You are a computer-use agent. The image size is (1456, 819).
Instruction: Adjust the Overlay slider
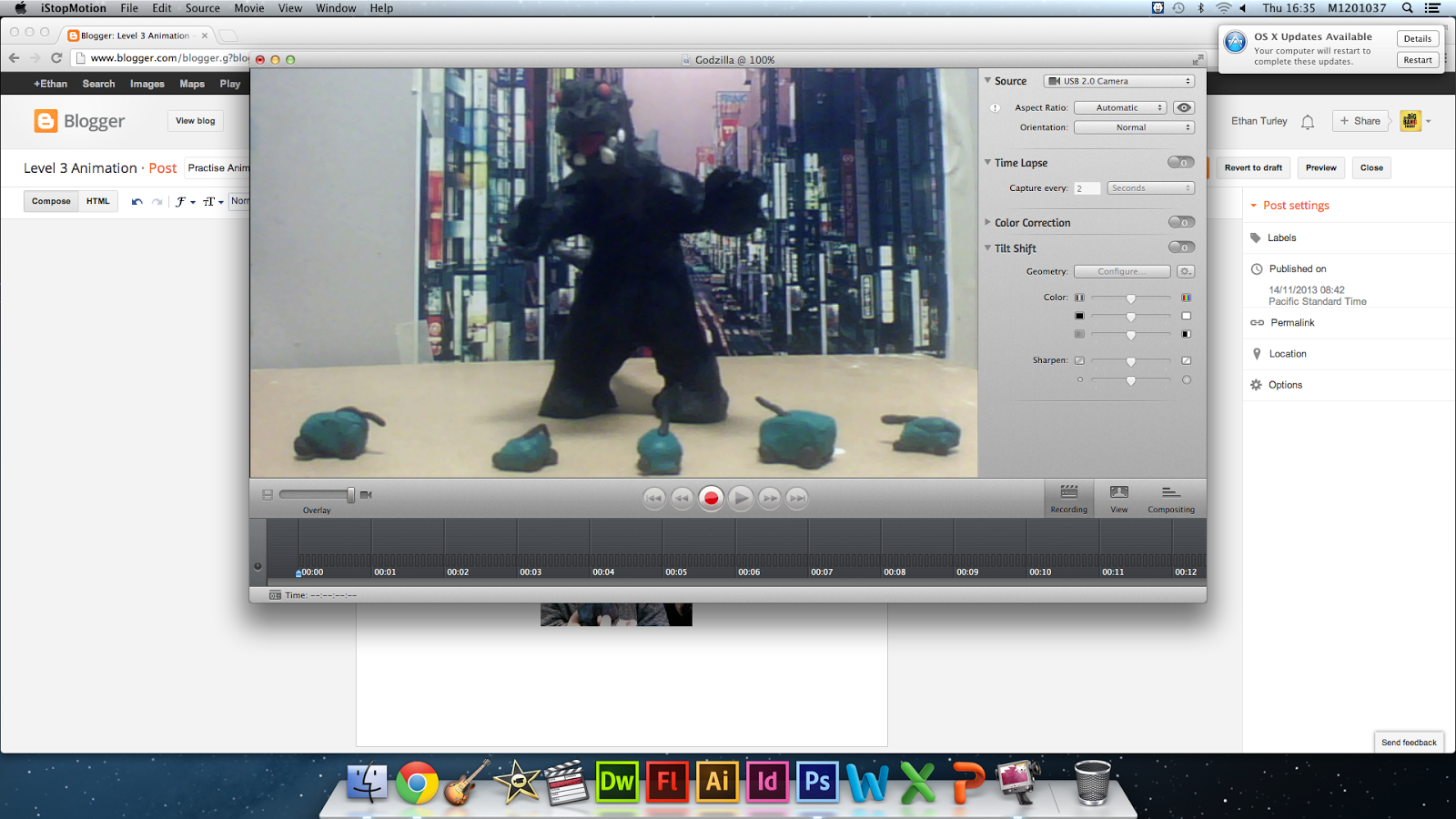[317, 495]
